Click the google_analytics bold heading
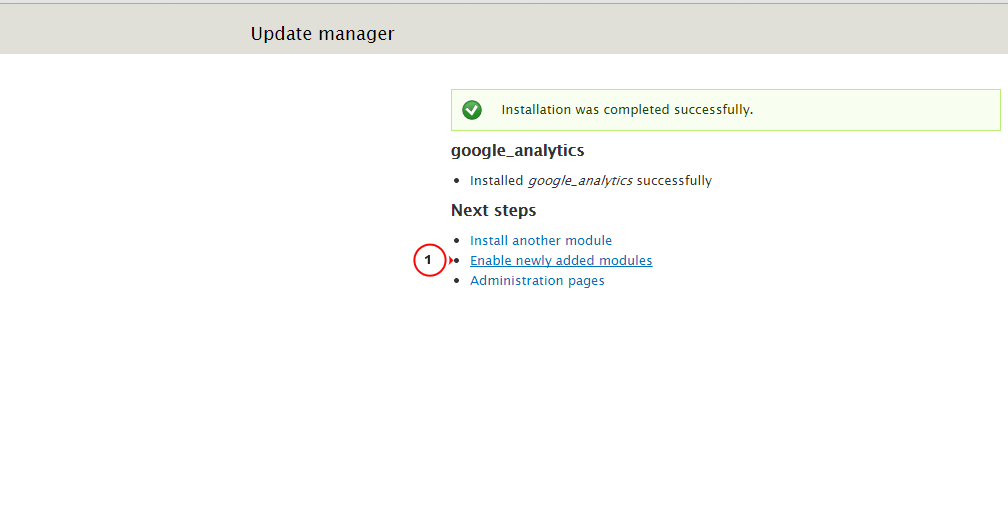 (x=518, y=150)
